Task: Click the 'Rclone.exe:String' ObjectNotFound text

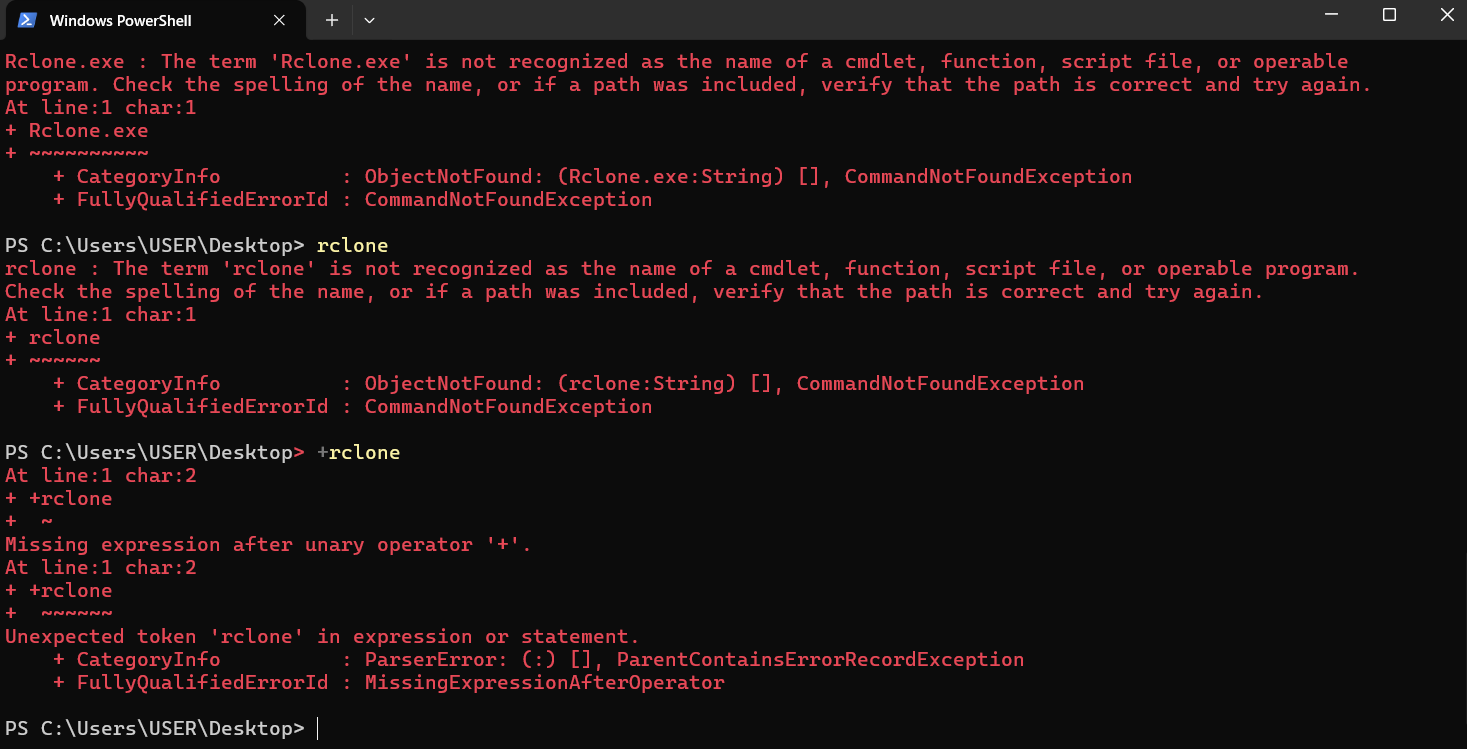Action: pos(671,177)
